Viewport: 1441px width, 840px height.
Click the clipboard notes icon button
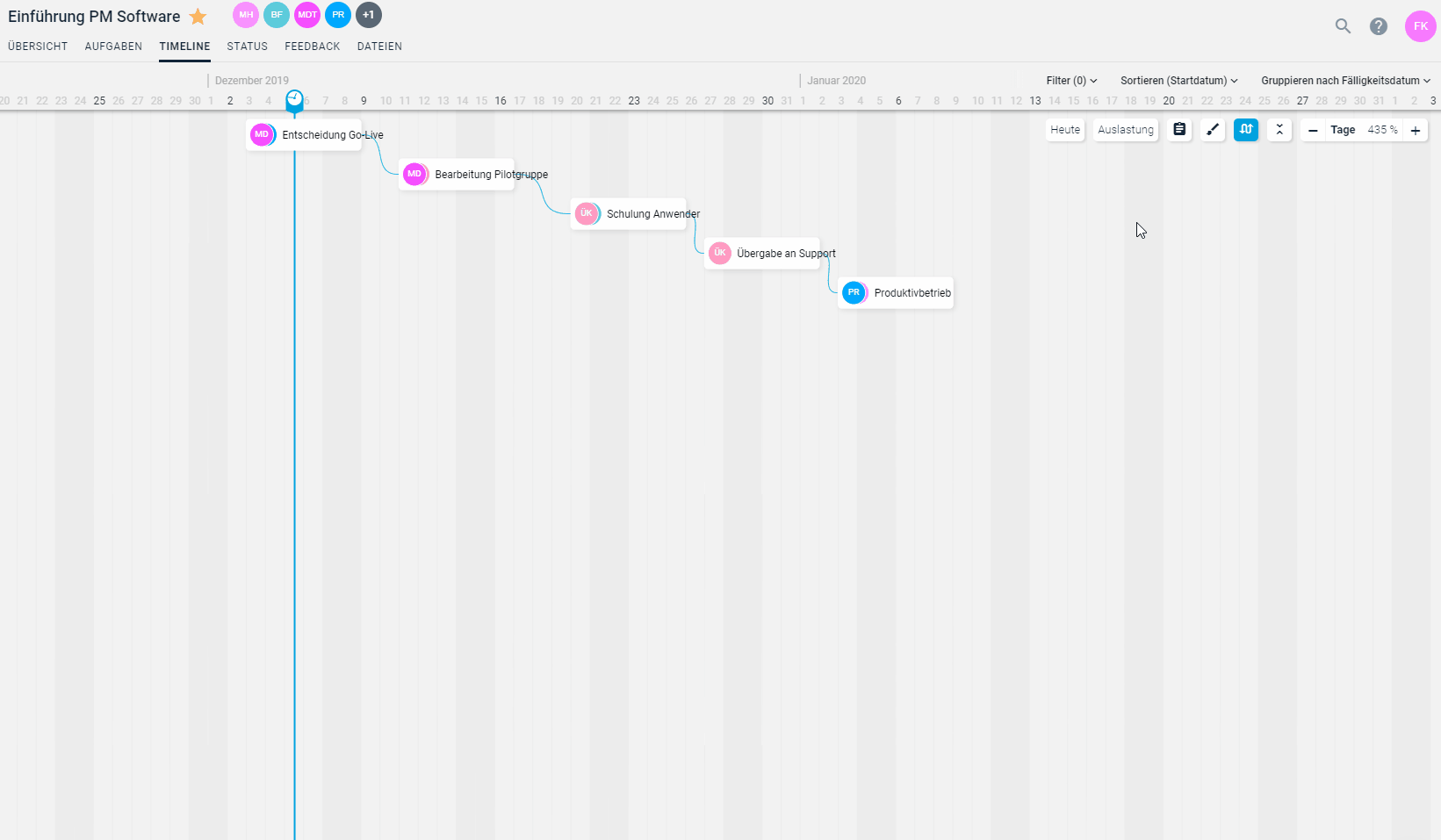point(1179,130)
